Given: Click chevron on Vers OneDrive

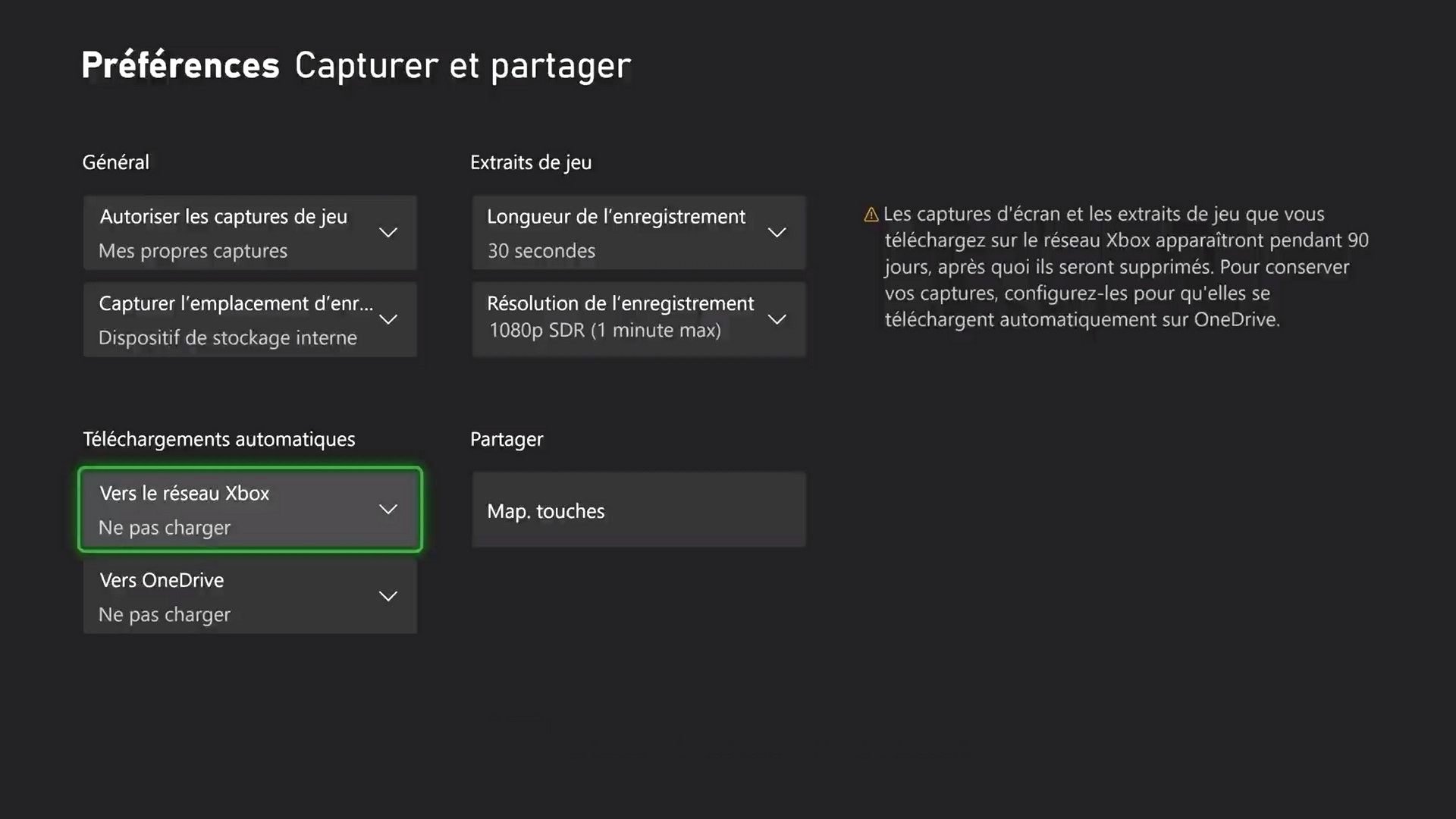Looking at the screenshot, I should pos(388,597).
